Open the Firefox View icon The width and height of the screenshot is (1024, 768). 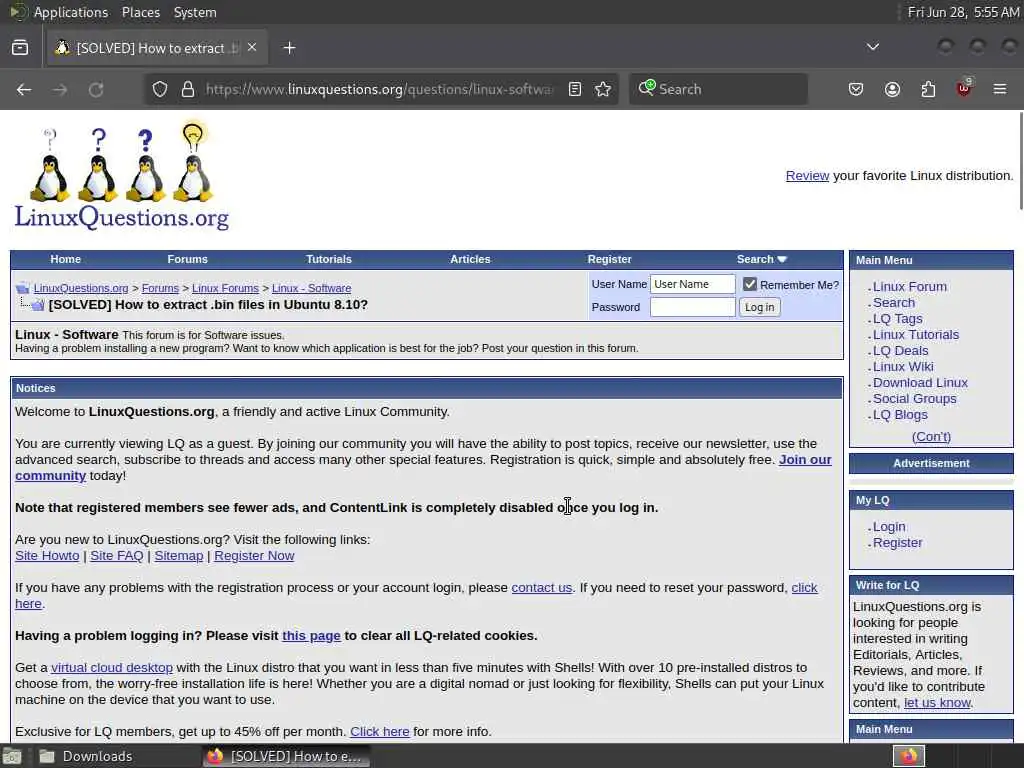click(20, 48)
